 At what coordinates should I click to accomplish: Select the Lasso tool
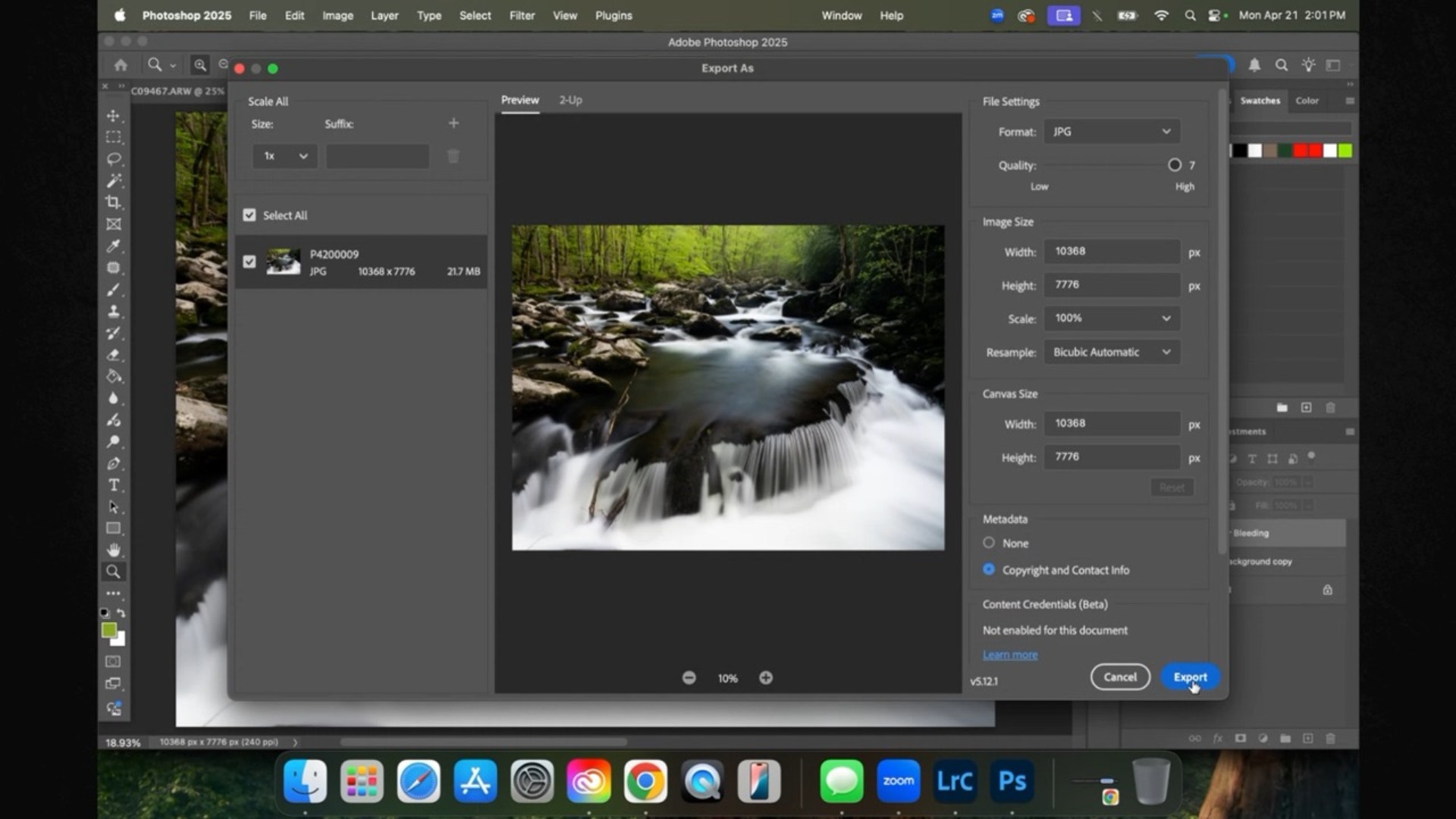[x=114, y=158]
